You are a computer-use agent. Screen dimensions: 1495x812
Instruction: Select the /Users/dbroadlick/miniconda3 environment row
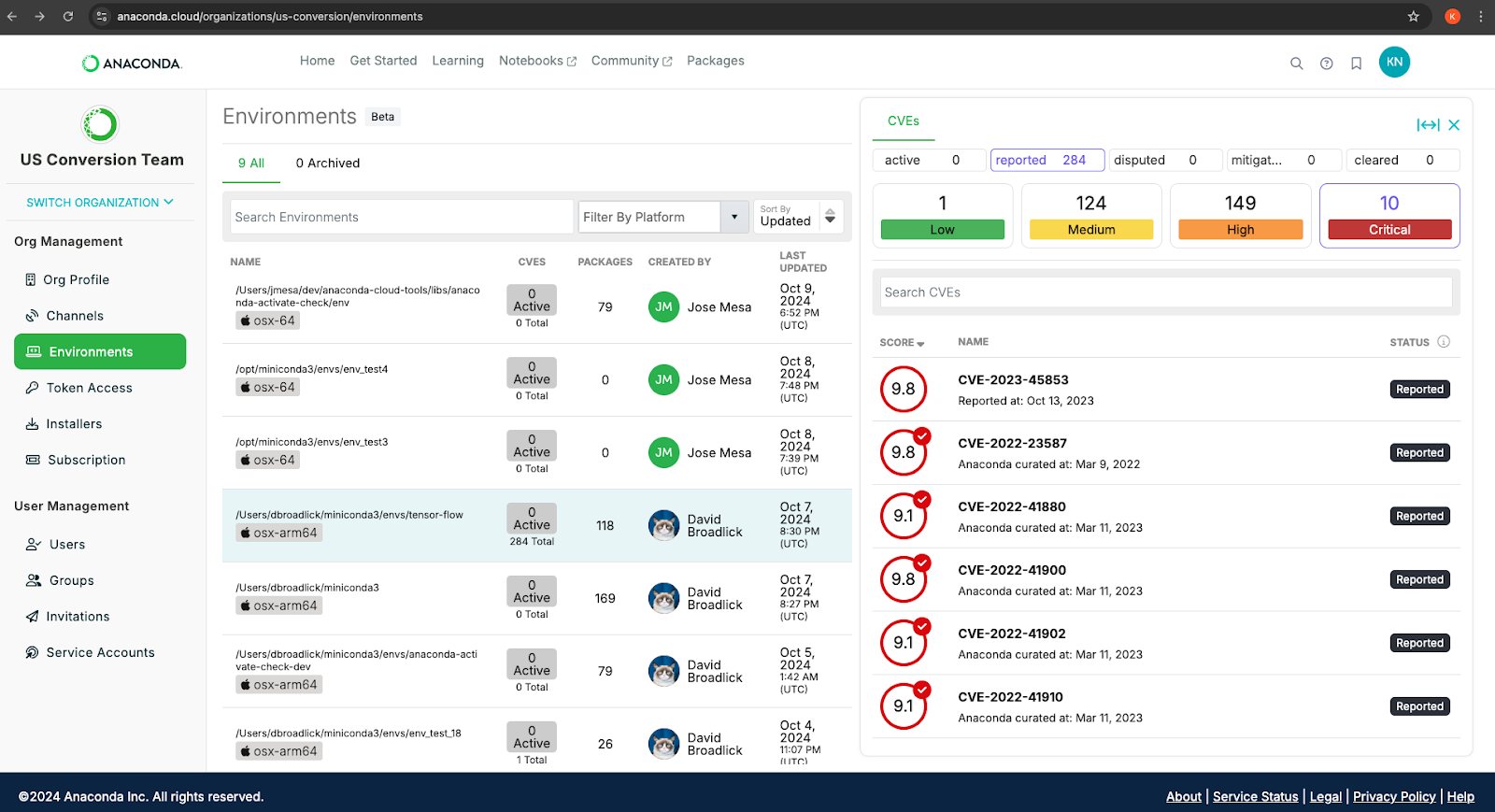[x=537, y=598]
